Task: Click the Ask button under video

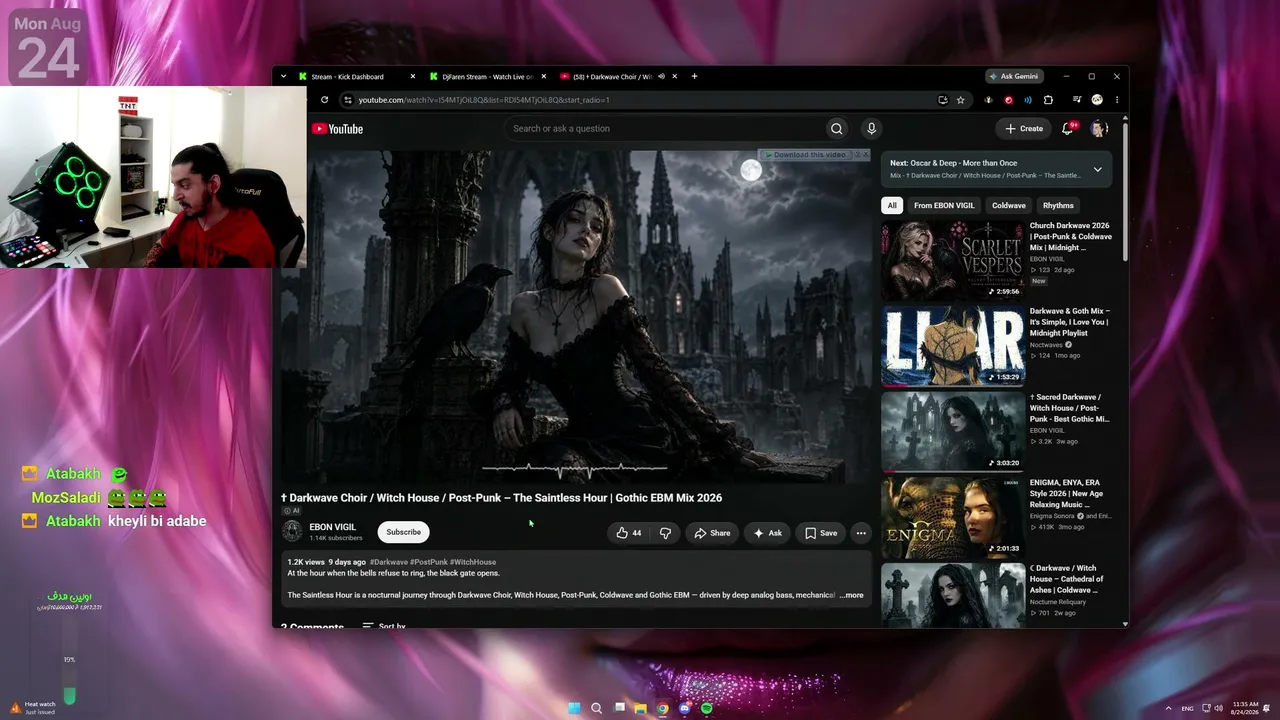Action: (x=767, y=533)
